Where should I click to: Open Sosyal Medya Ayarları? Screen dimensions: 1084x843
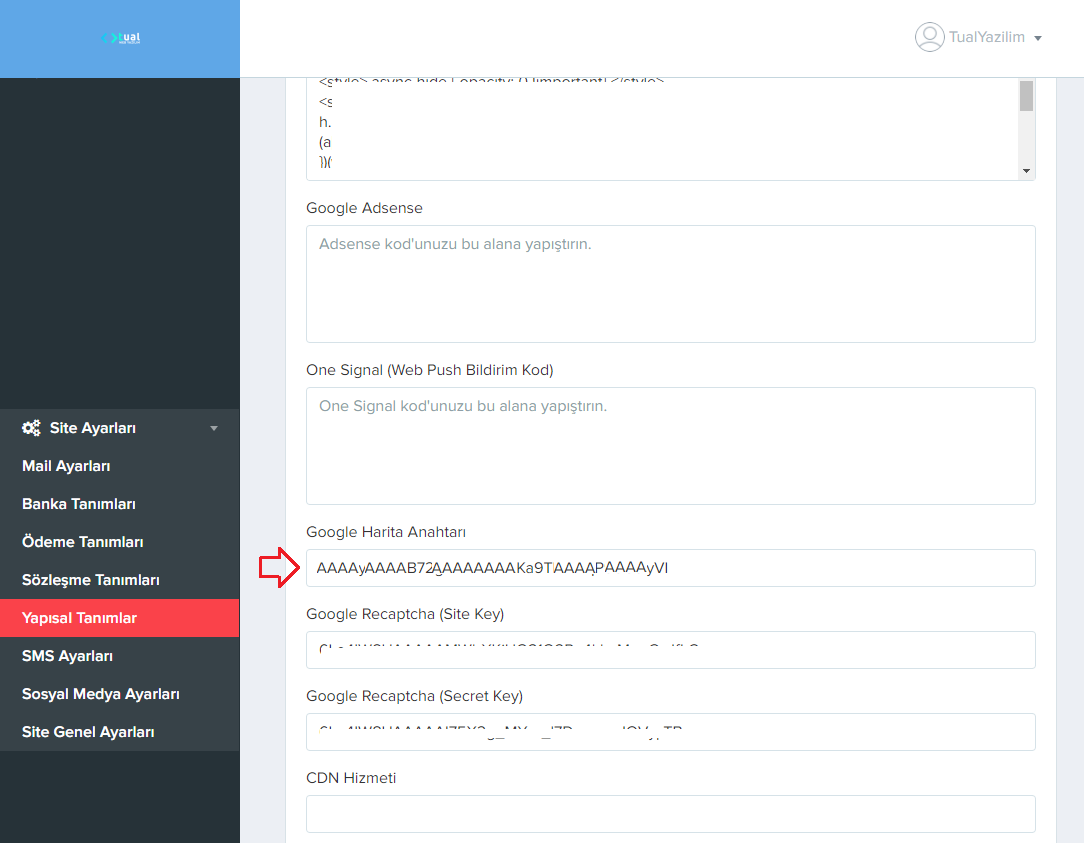click(x=120, y=694)
